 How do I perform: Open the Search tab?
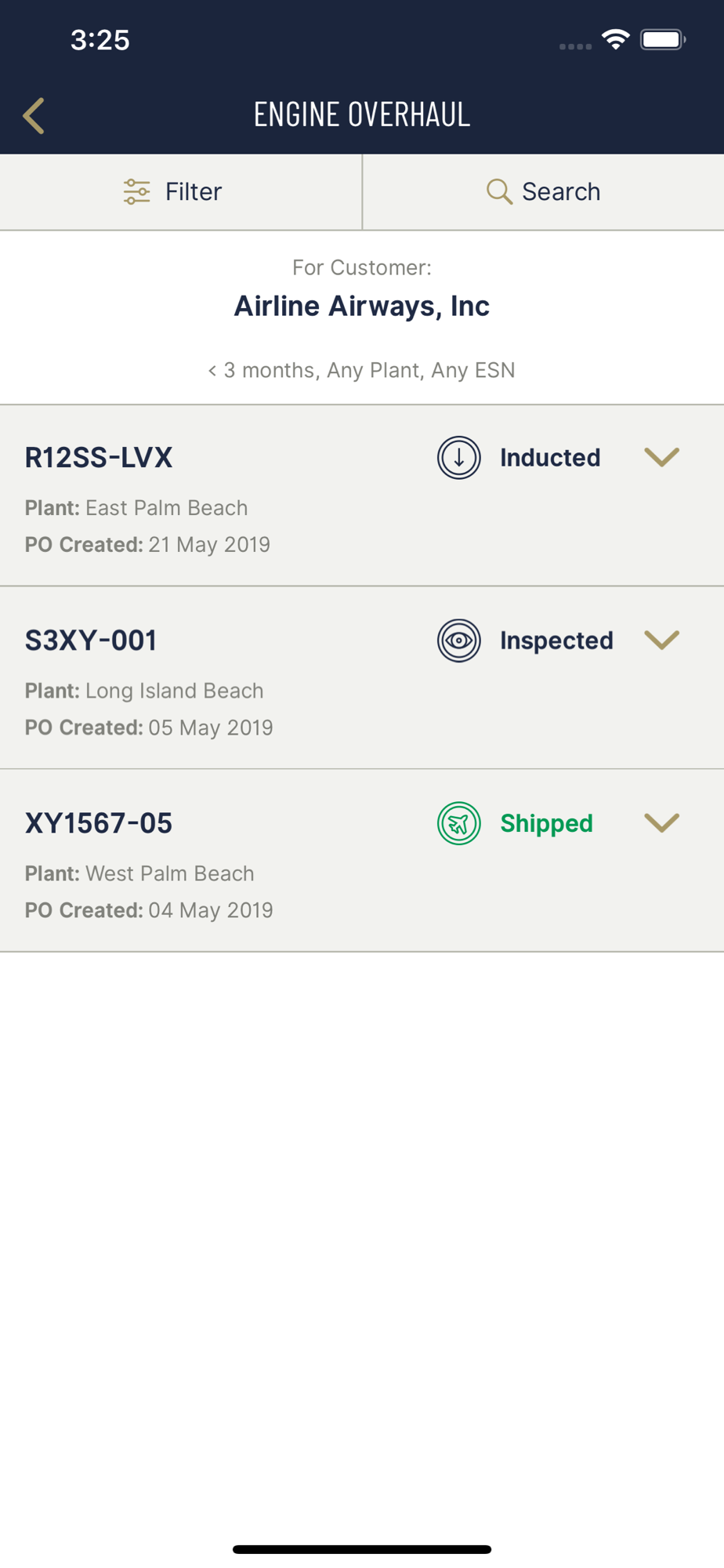click(544, 191)
